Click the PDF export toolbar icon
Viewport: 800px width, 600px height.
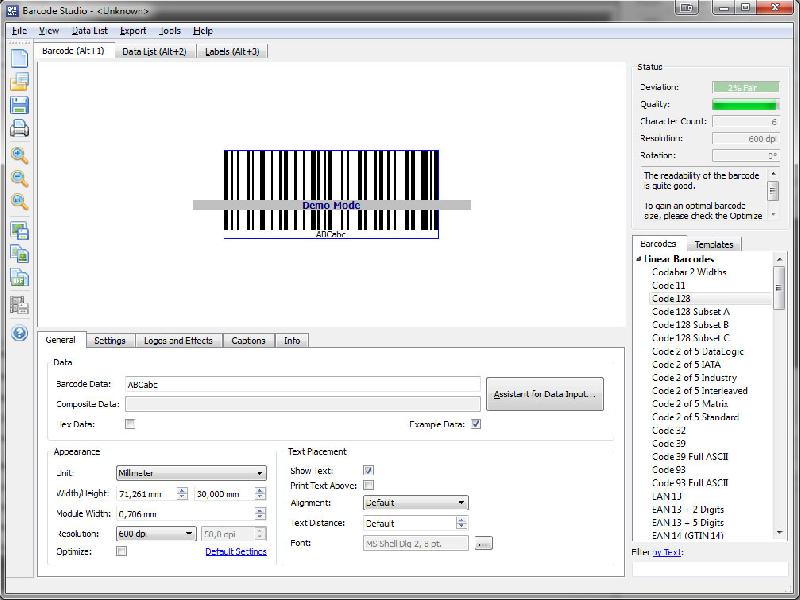19,278
